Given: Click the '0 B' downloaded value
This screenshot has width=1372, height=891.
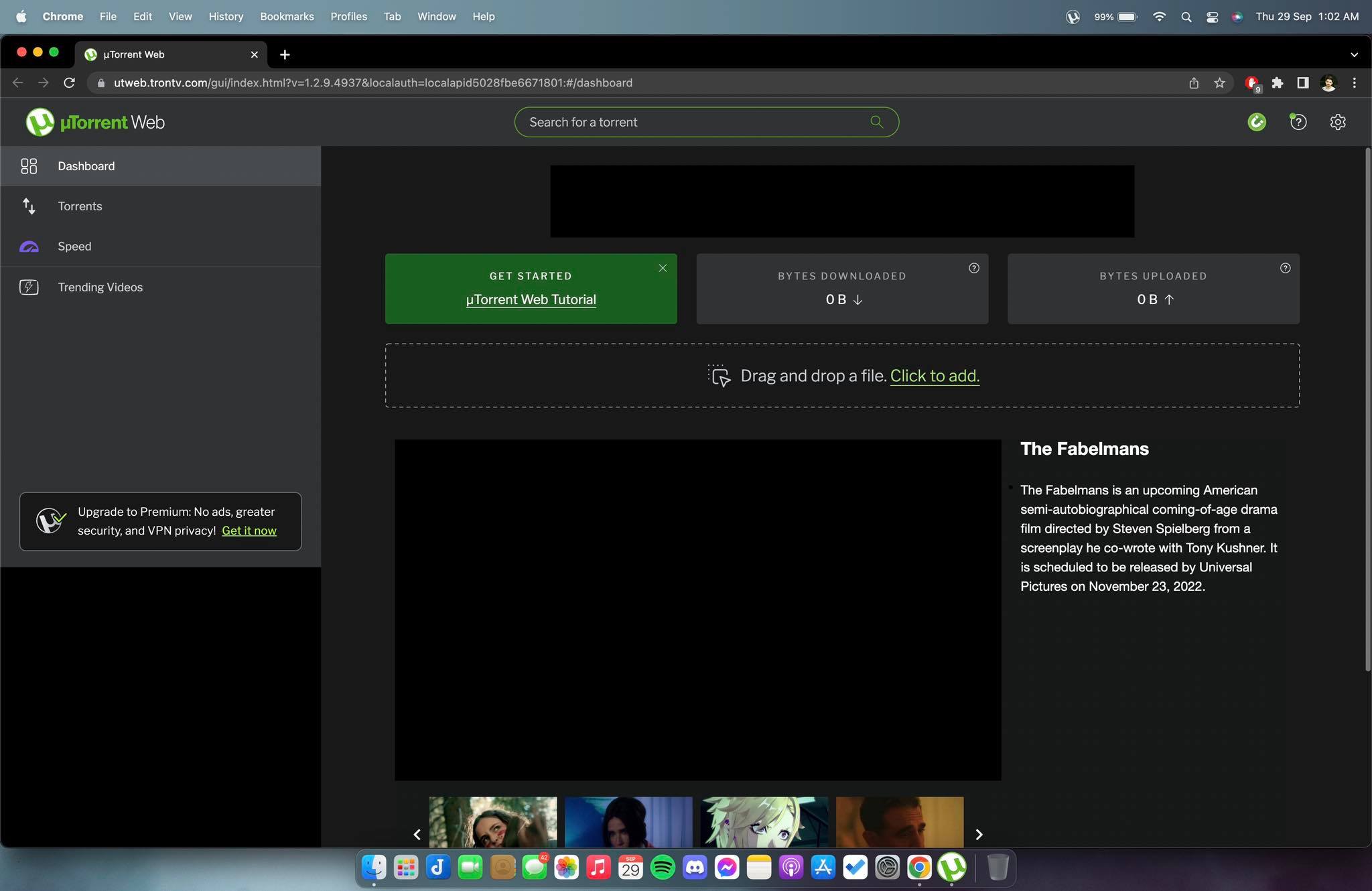Looking at the screenshot, I should pyautogui.click(x=836, y=299).
